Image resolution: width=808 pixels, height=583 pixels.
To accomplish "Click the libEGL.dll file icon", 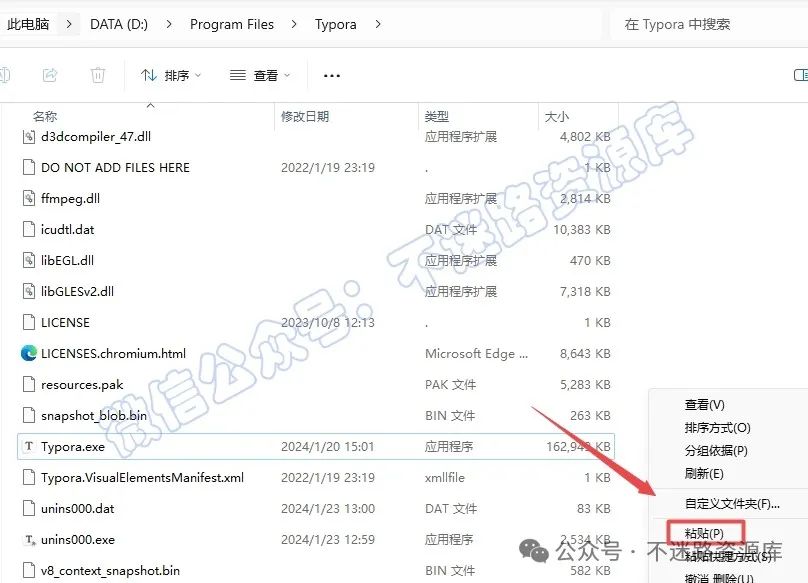I will coord(29,260).
